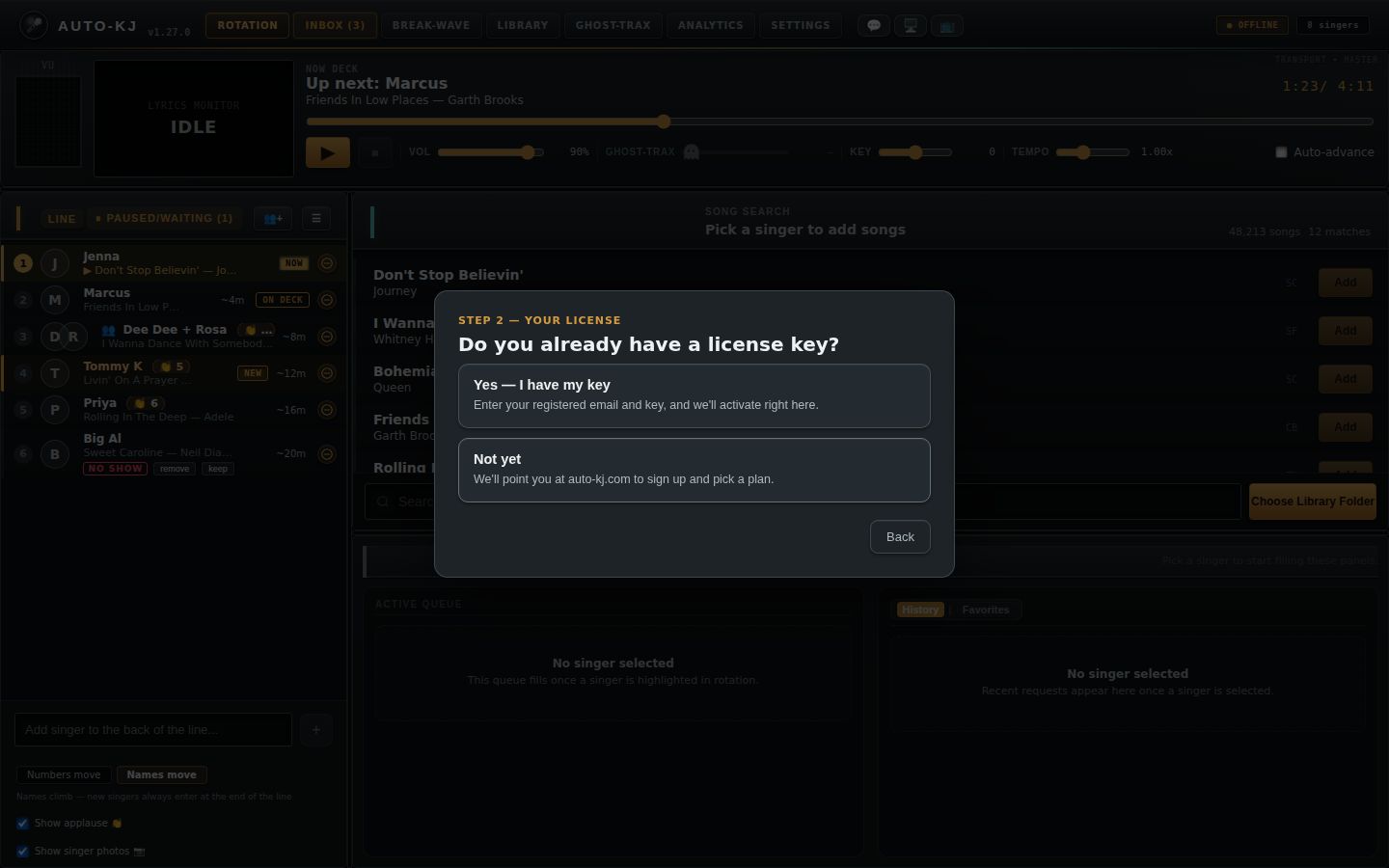This screenshot has width=1389, height=868.
Task: Choose the 'Not yet' license option
Action: [694, 471]
